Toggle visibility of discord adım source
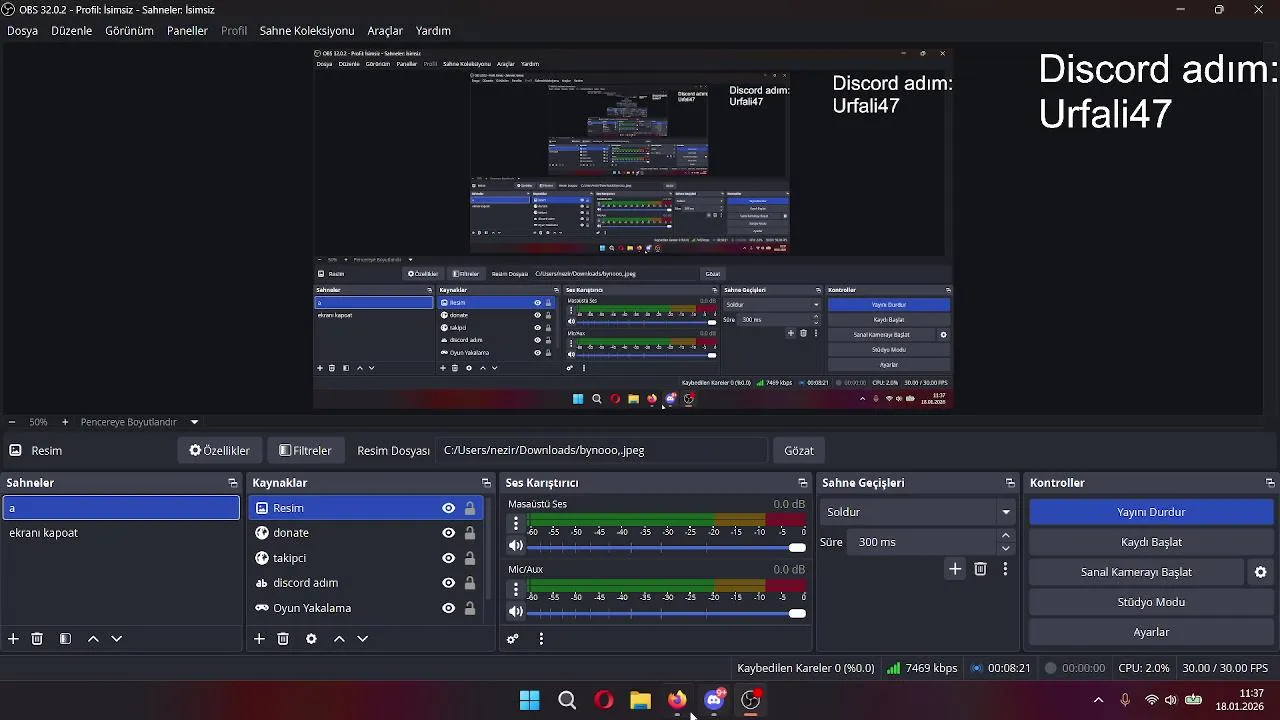 tap(448, 583)
